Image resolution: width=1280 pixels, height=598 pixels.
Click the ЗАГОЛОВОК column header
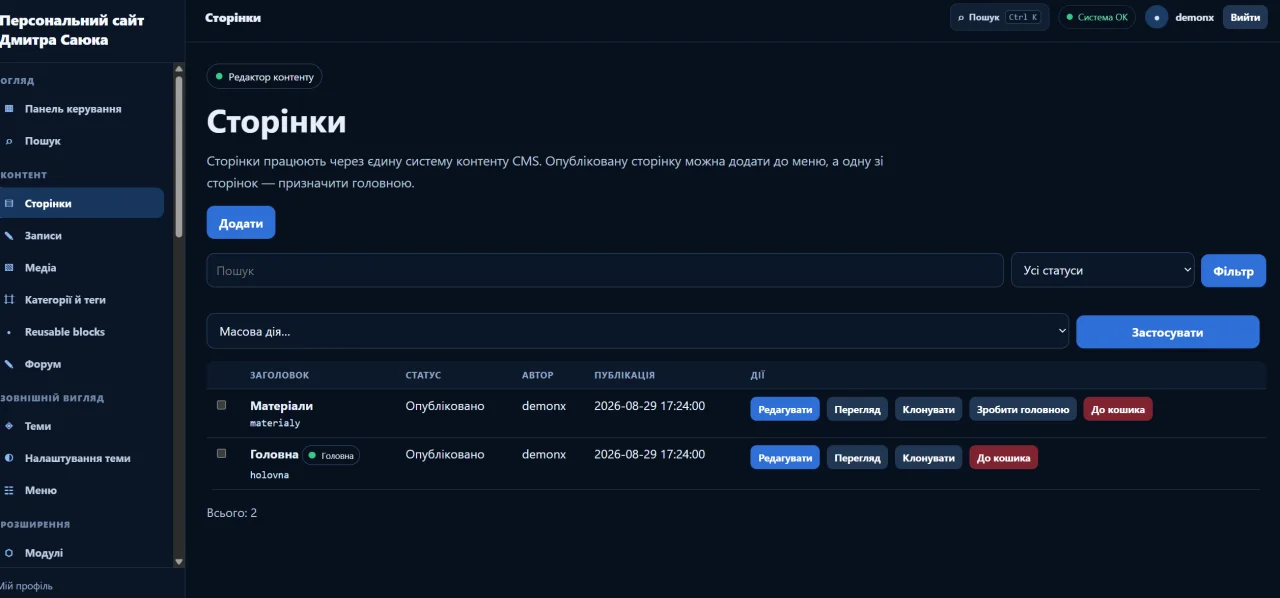280,375
